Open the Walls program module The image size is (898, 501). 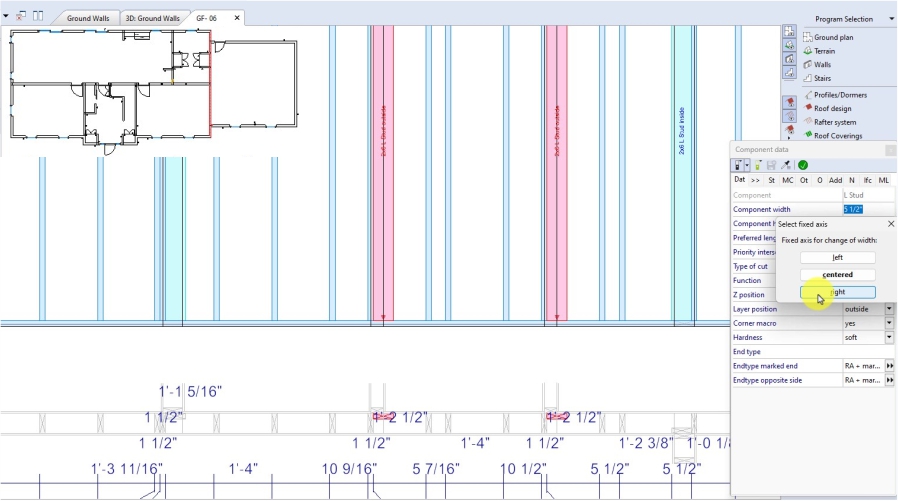822,65
